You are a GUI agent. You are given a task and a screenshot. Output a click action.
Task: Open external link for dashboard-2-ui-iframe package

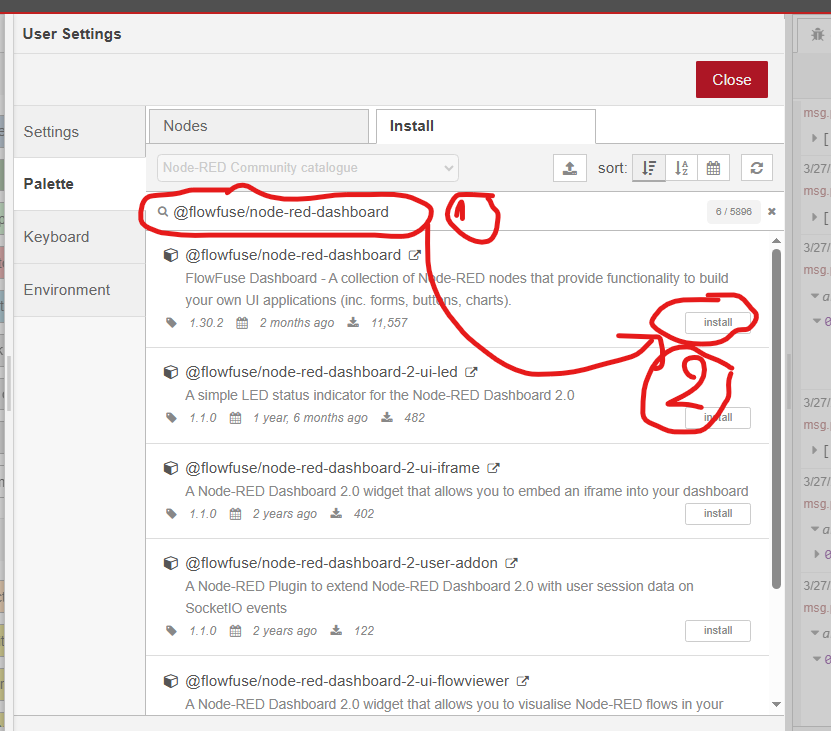tap(493, 468)
